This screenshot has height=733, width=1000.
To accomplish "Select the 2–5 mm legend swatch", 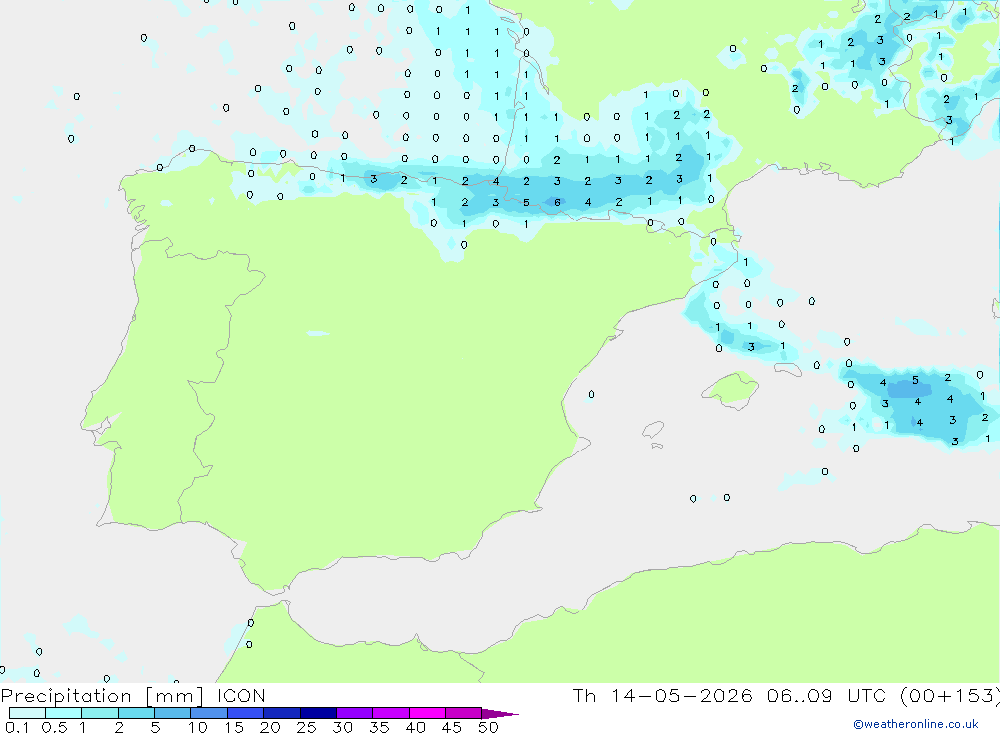I will (136, 713).
